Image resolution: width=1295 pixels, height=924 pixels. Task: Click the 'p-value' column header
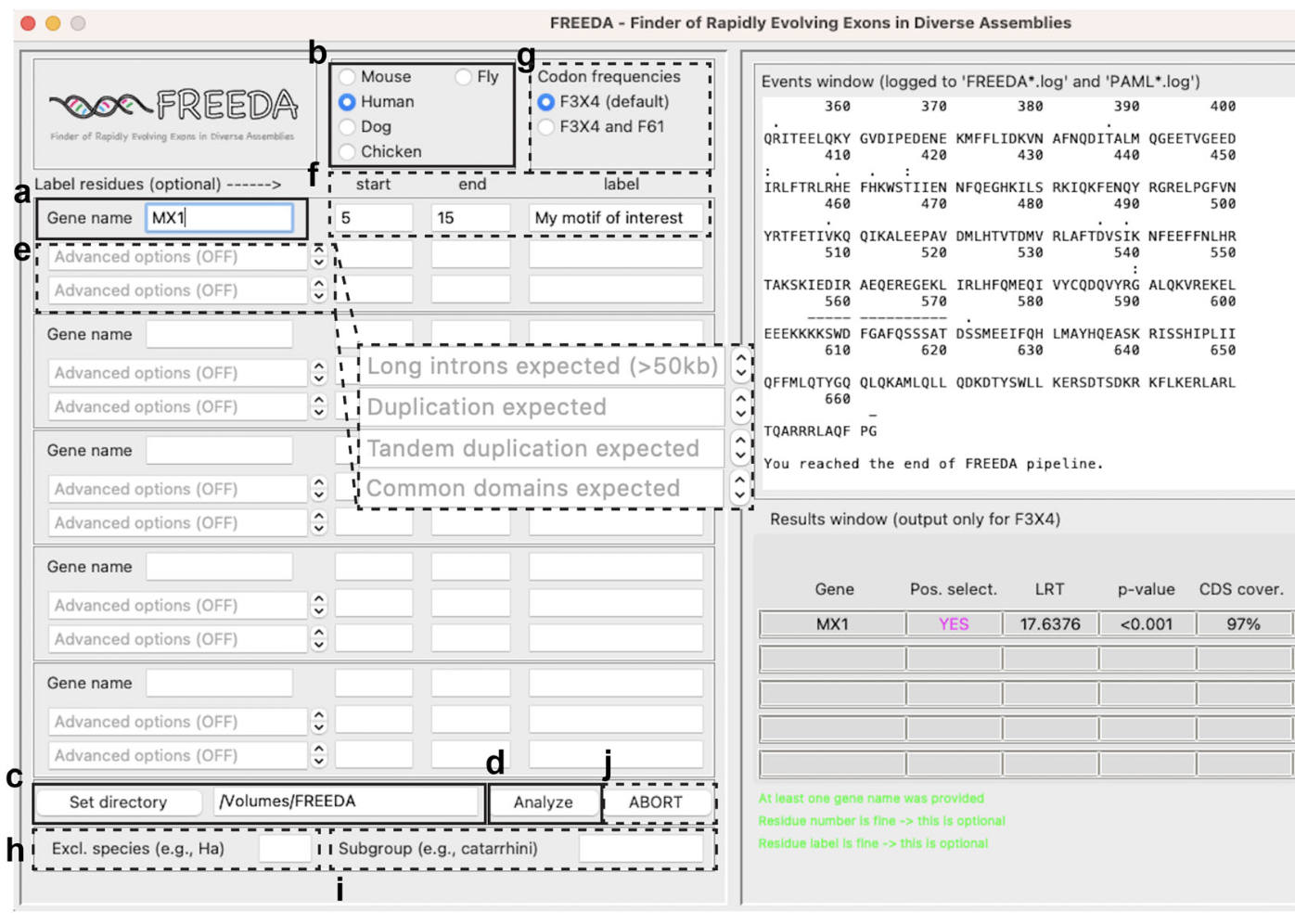coord(1147,589)
